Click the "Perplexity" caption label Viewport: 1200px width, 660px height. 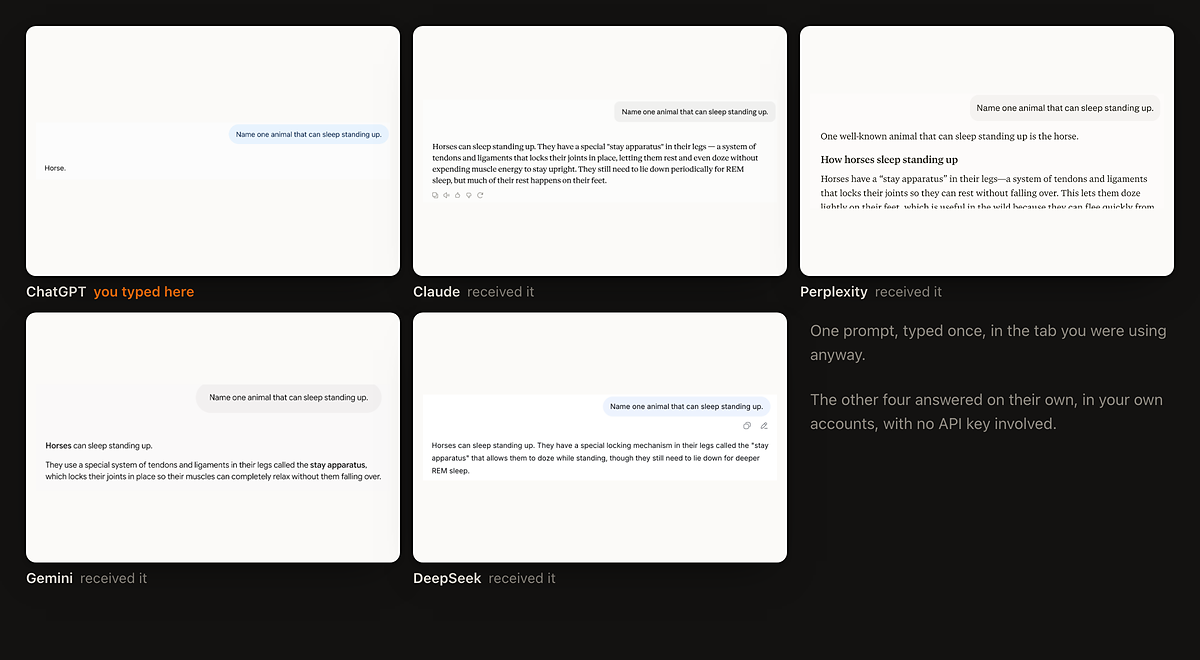(x=834, y=292)
